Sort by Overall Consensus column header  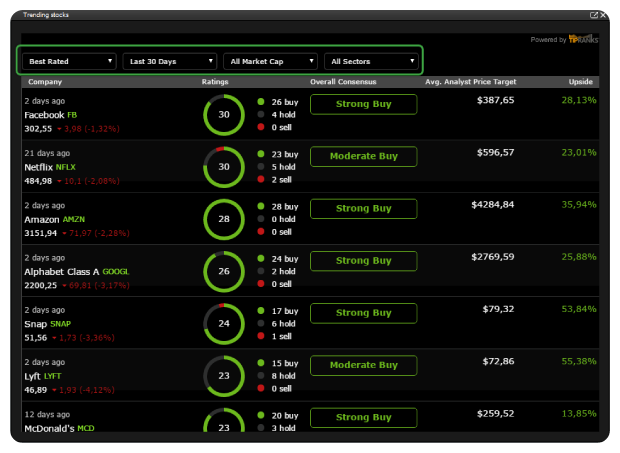(x=343, y=82)
